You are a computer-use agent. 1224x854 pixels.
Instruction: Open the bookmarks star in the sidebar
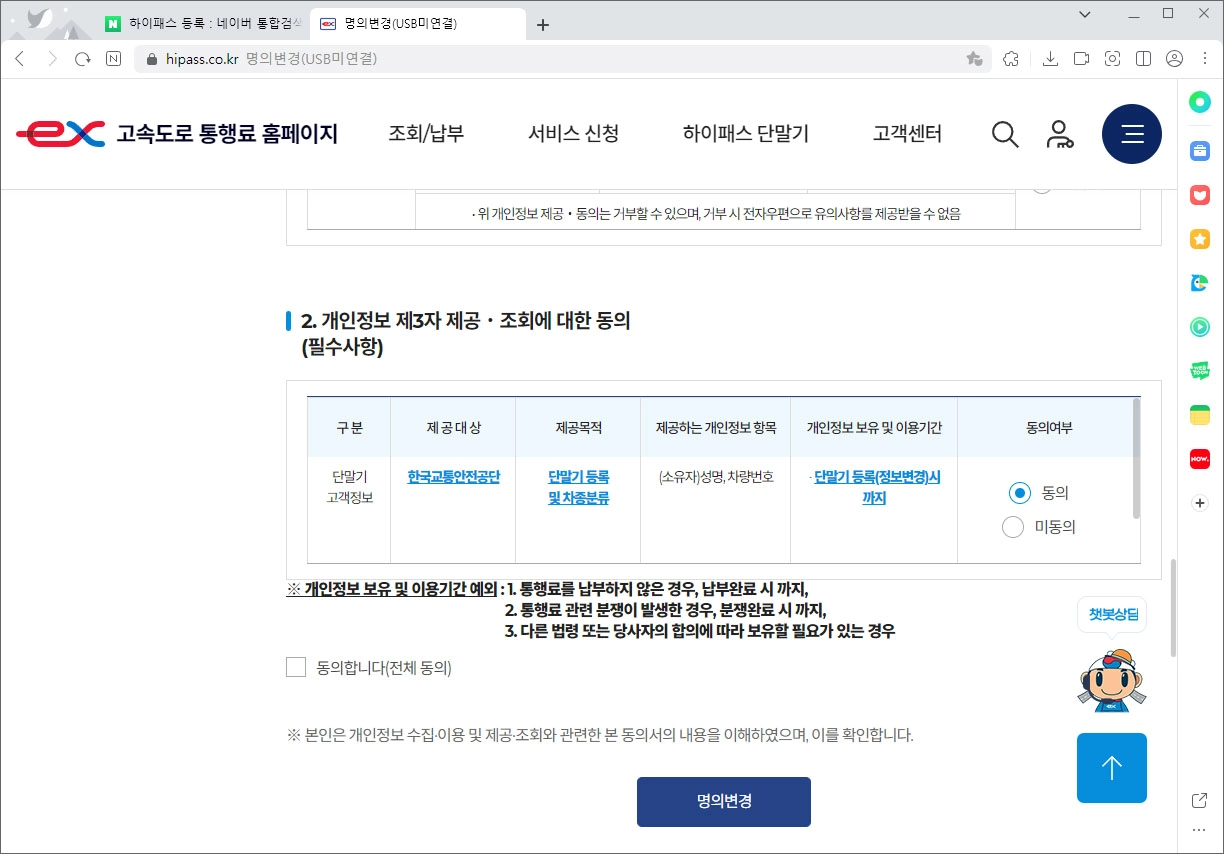(x=1199, y=239)
